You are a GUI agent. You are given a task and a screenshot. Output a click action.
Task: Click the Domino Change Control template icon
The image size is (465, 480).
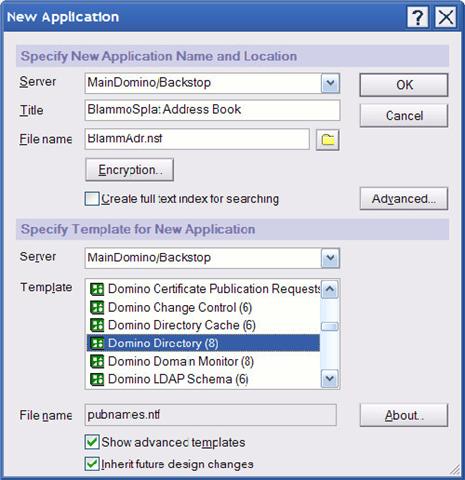click(97, 307)
